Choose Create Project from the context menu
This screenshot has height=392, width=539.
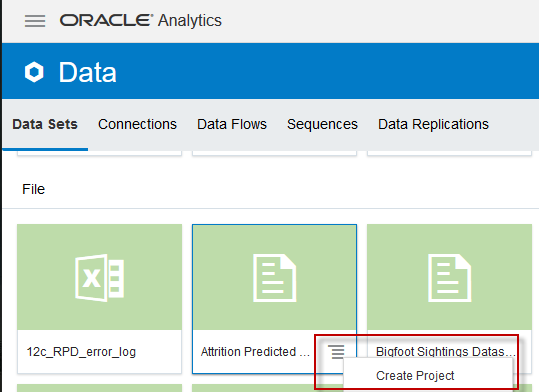[415, 375]
